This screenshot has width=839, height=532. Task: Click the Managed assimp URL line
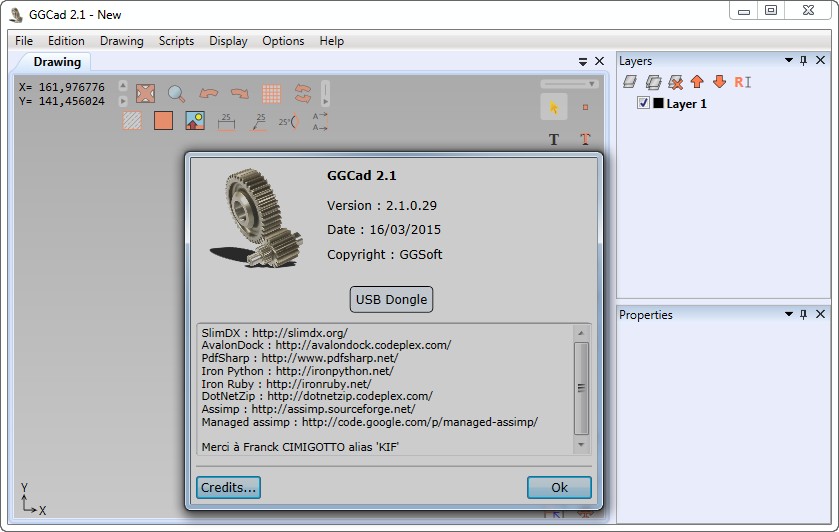[370, 422]
